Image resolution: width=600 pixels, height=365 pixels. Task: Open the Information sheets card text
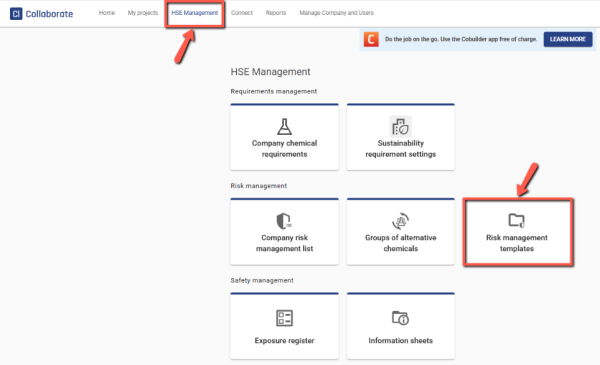401,341
